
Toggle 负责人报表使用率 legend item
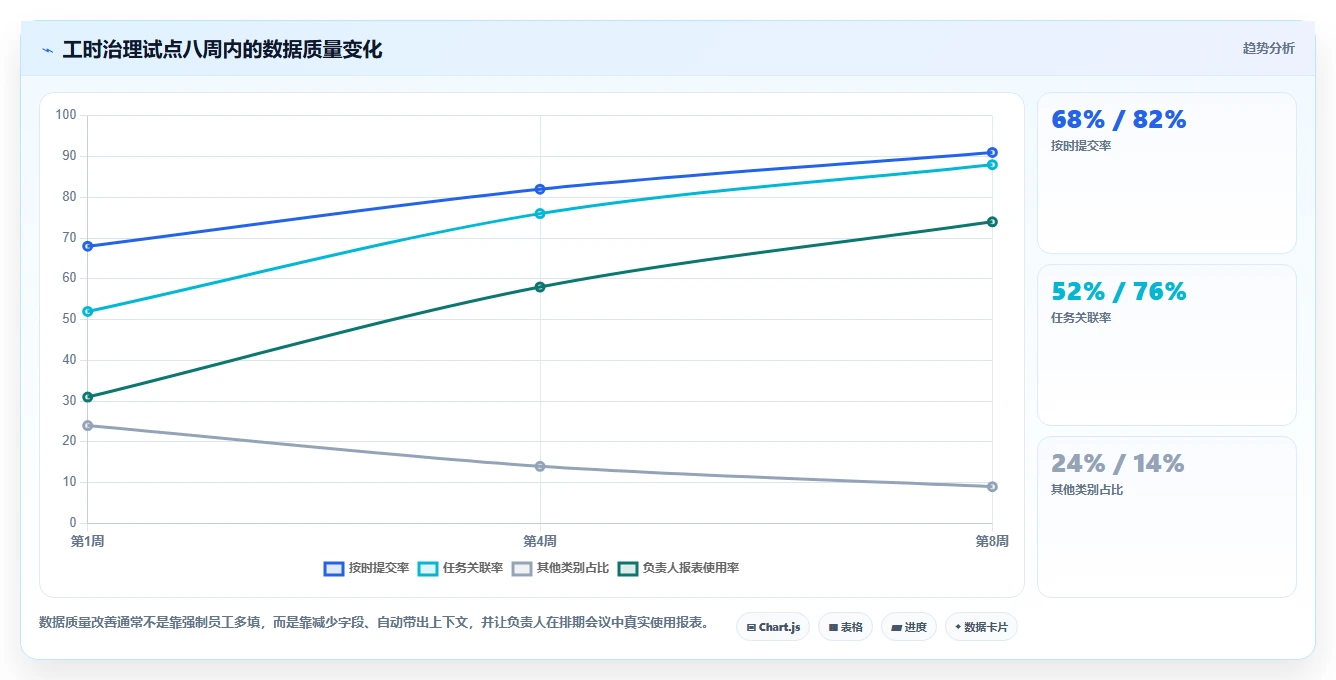coord(678,568)
